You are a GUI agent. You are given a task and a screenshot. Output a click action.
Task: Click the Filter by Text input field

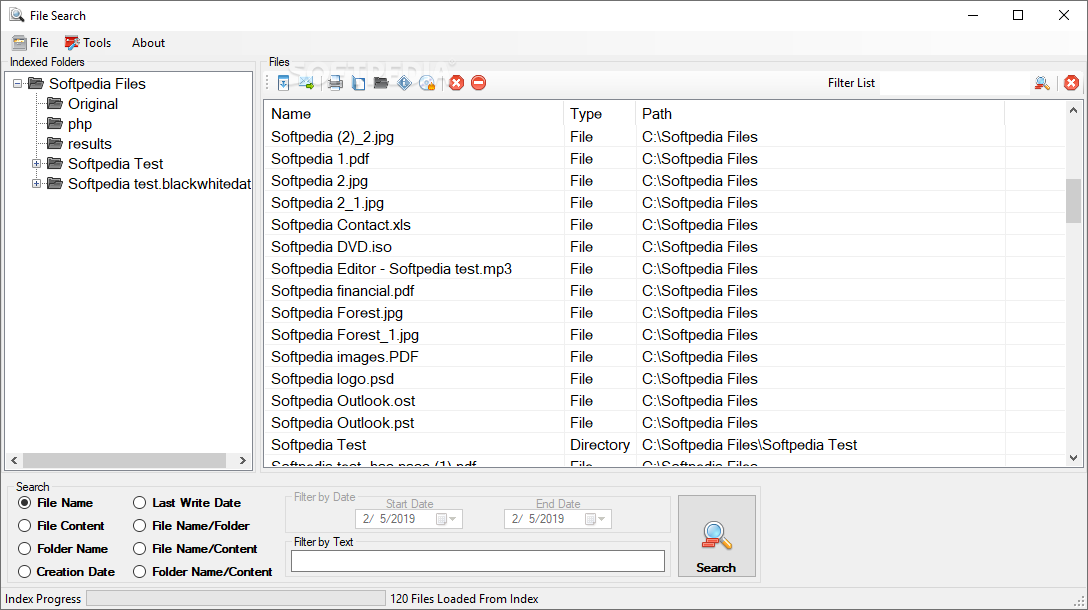coord(477,561)
